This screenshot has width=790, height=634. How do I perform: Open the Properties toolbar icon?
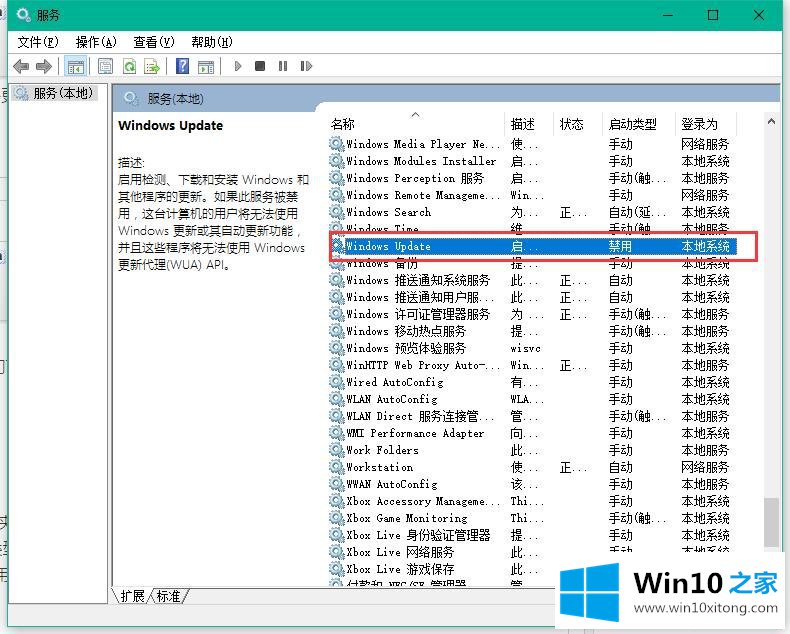105,66
